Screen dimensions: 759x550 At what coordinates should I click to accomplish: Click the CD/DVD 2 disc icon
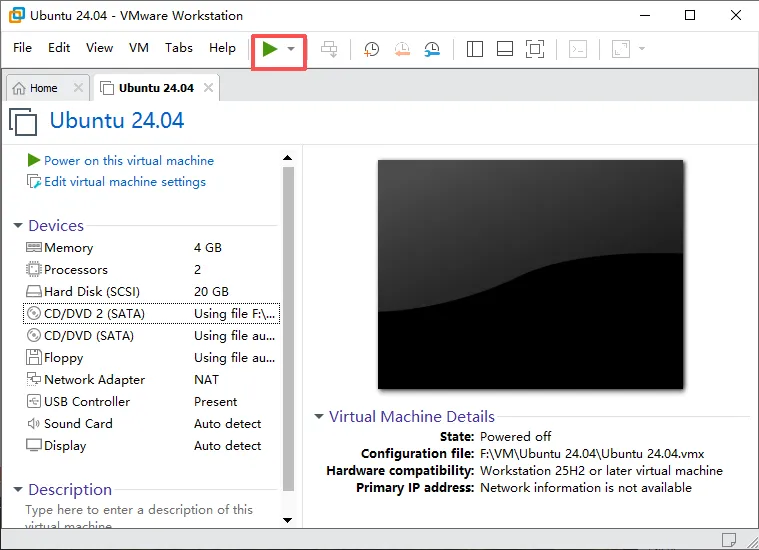[33, 313]
